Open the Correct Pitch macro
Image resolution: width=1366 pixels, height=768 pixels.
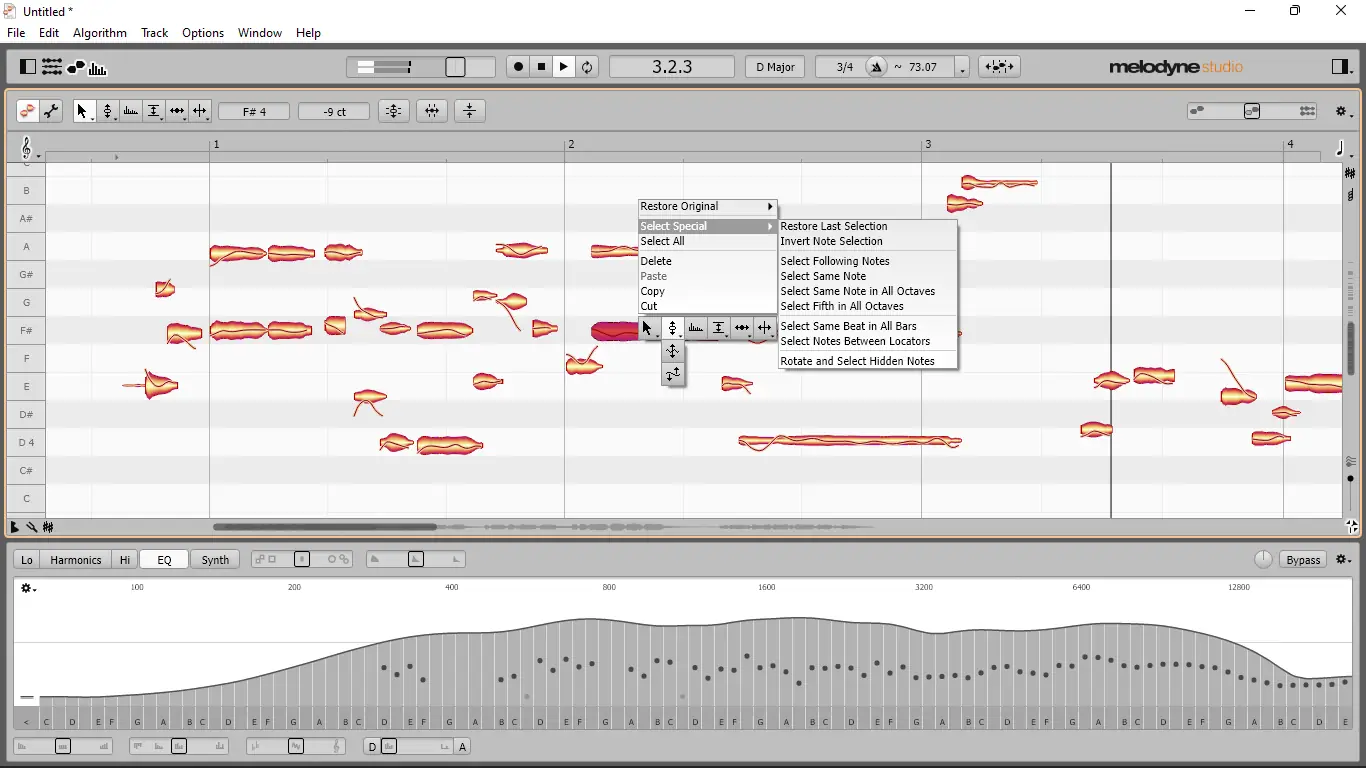[x=394, y=111]
